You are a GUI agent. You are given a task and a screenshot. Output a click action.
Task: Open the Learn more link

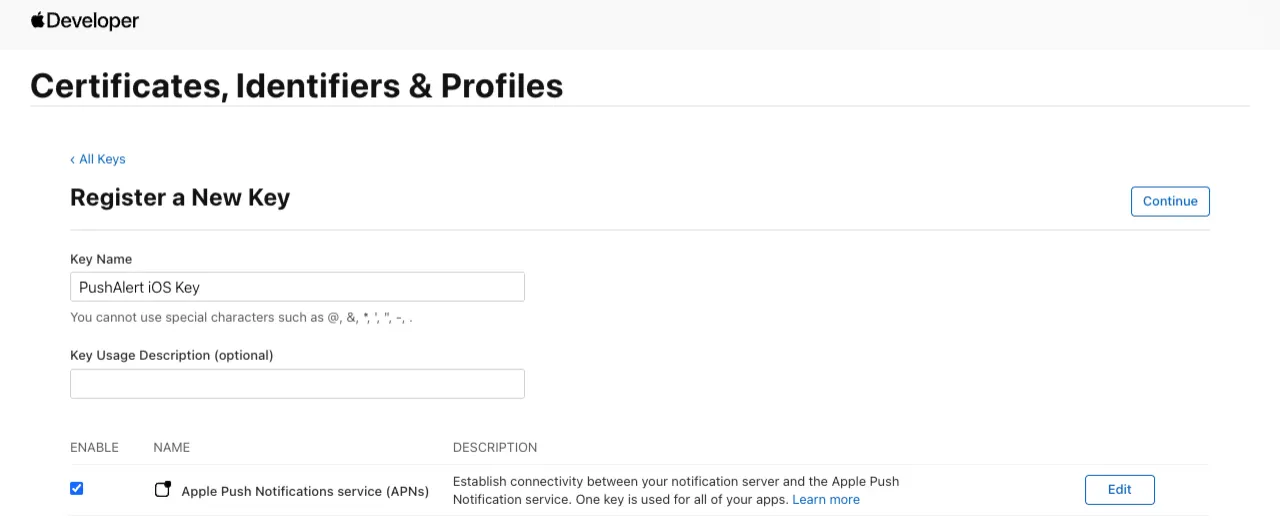[x=826, y=499]
